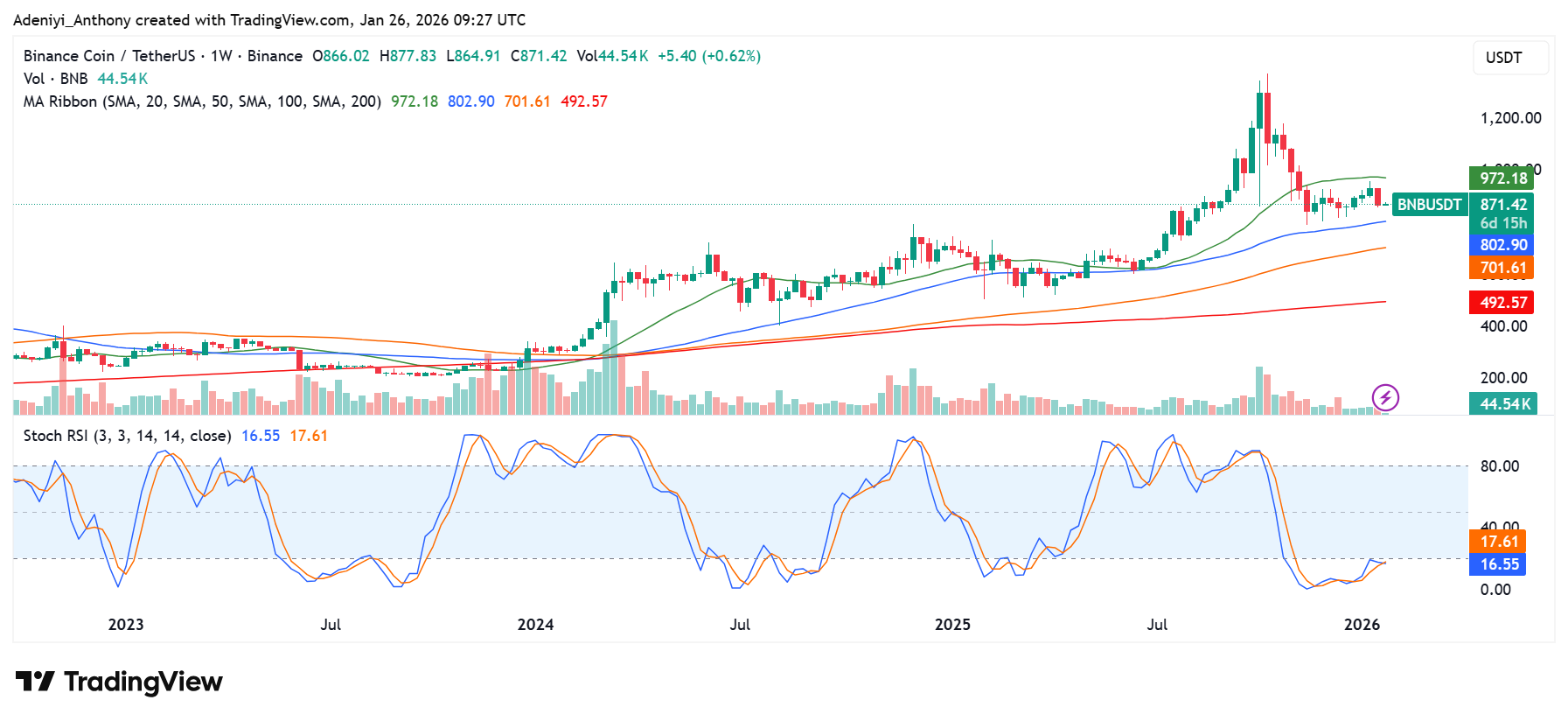
Task: Click the TradingView logo
Action: (x=119, y=682)
